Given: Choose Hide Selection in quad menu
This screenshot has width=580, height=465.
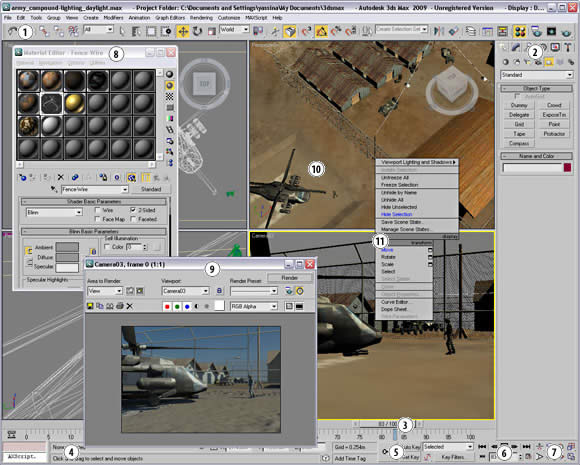Looking at the screenshot, I should point(396,214).
